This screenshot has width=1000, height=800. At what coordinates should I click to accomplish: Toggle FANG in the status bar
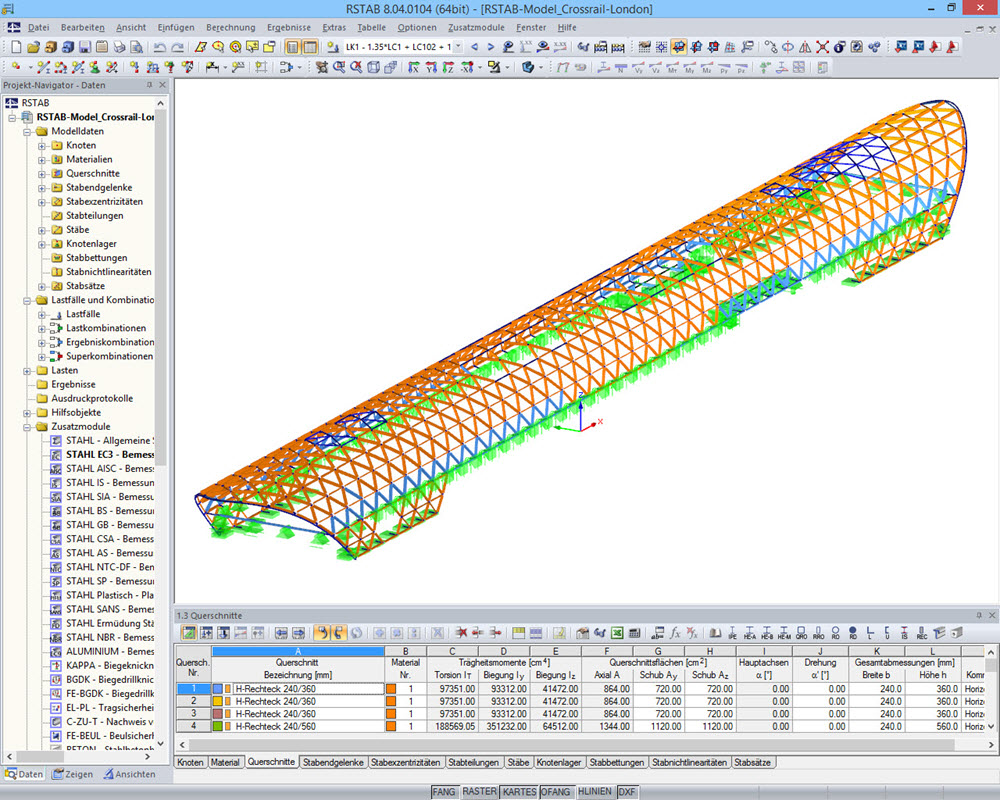pyautogui.click(x=444, y=792)
